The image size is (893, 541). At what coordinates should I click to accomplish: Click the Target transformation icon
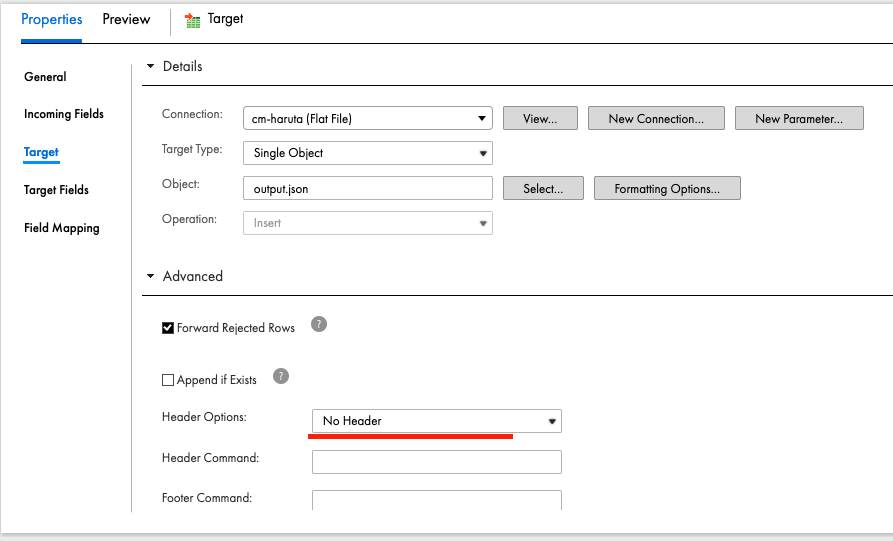point(192,21)
